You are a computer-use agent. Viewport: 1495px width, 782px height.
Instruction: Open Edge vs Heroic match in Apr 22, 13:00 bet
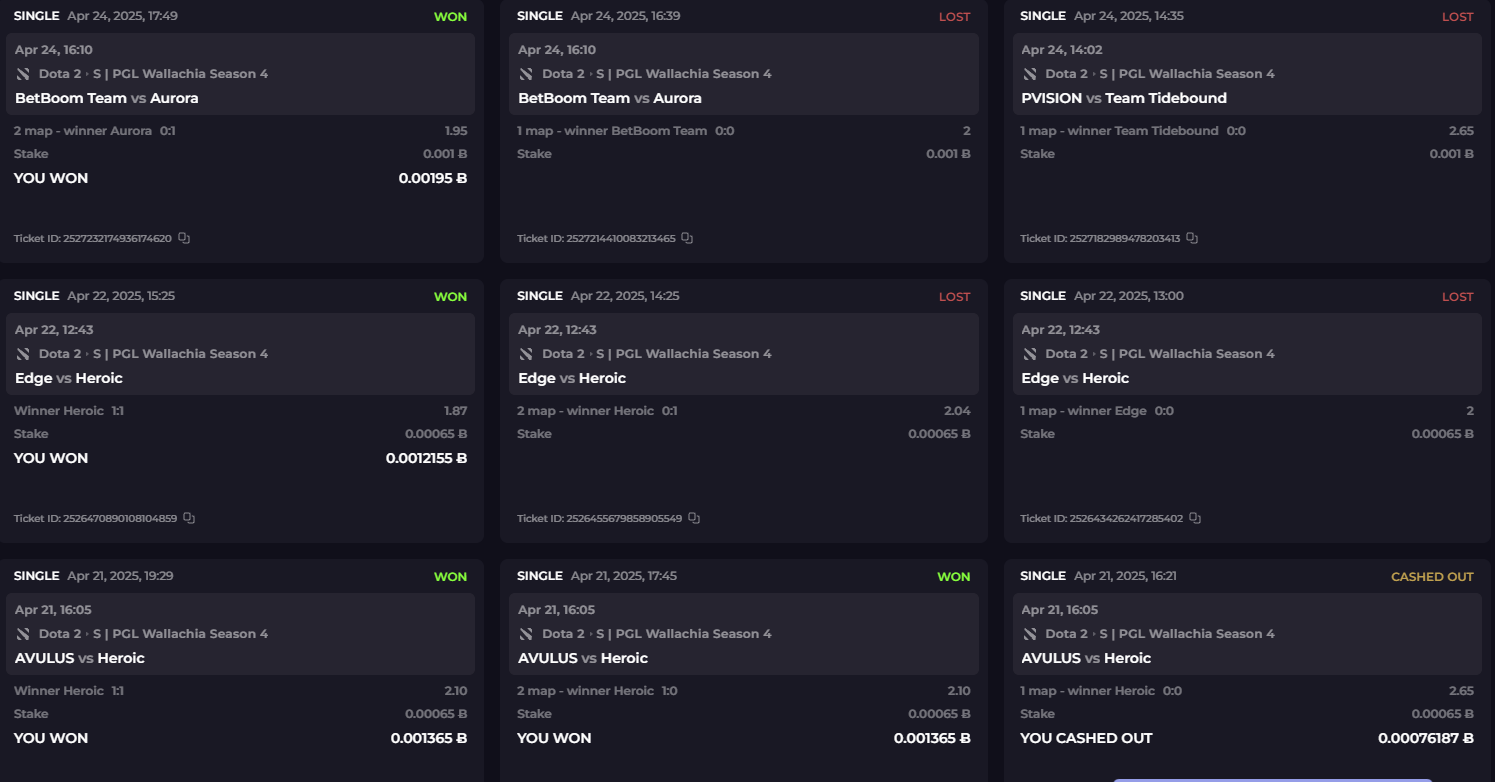coord(1074,378)
